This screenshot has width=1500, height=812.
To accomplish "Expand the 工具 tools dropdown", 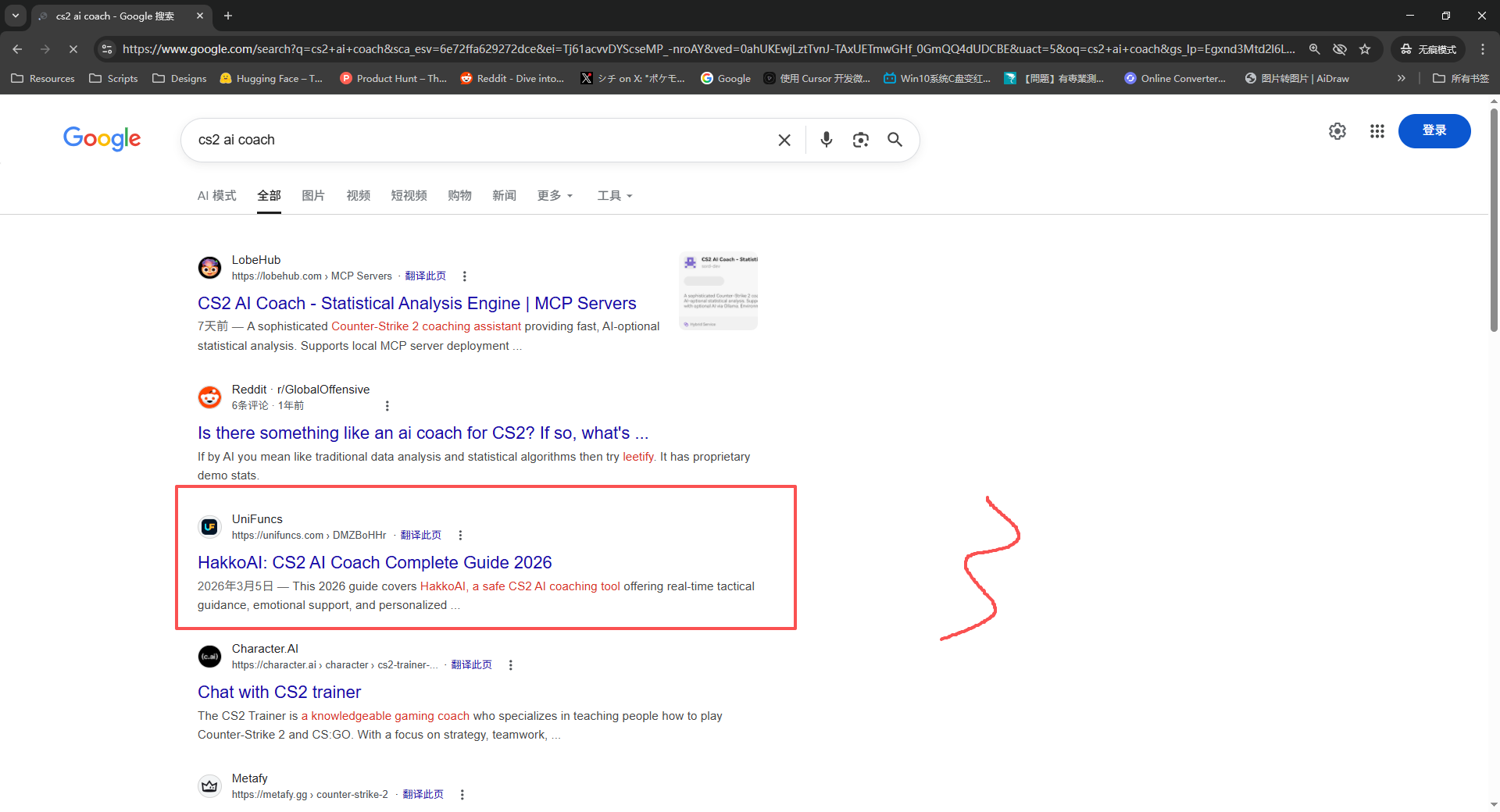I will pos(614,195).
